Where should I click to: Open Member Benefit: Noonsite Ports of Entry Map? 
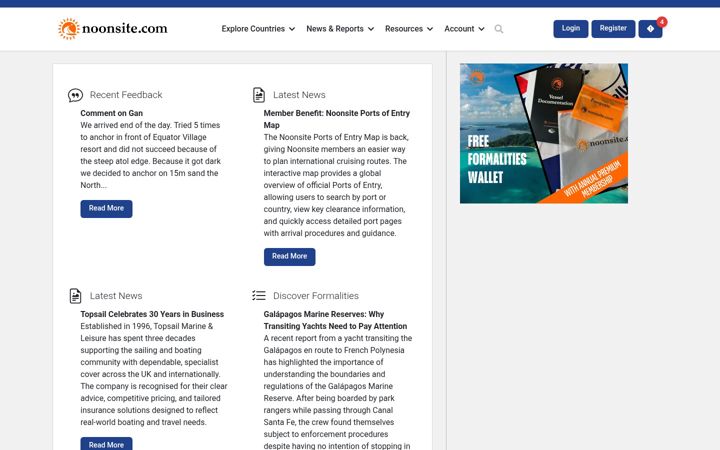(x=337, y=119)
